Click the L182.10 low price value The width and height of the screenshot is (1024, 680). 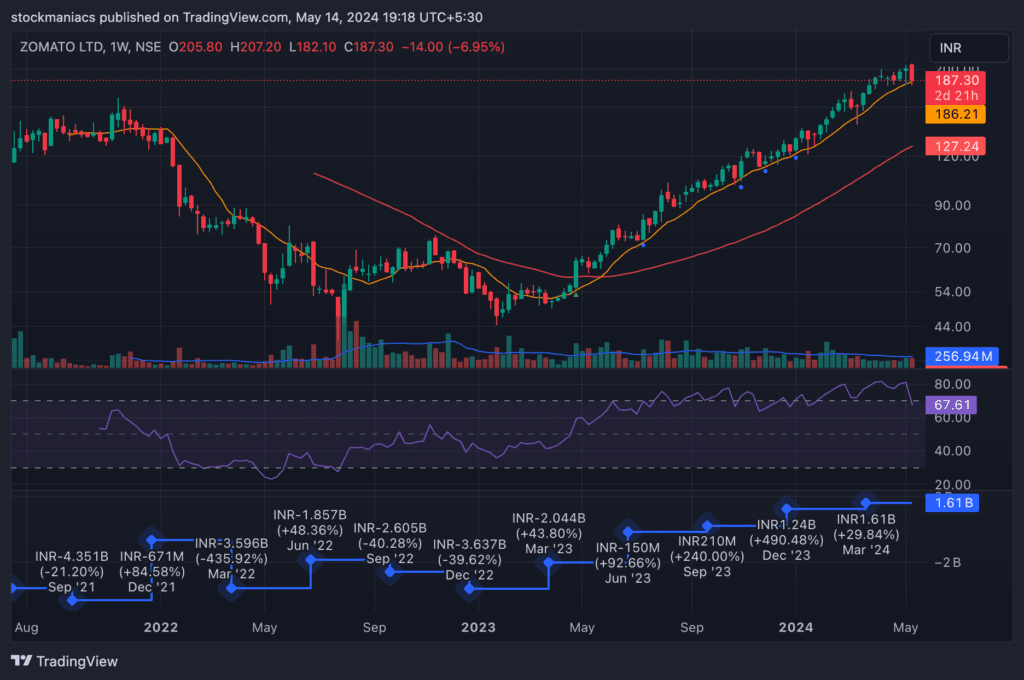coord(312,47)
